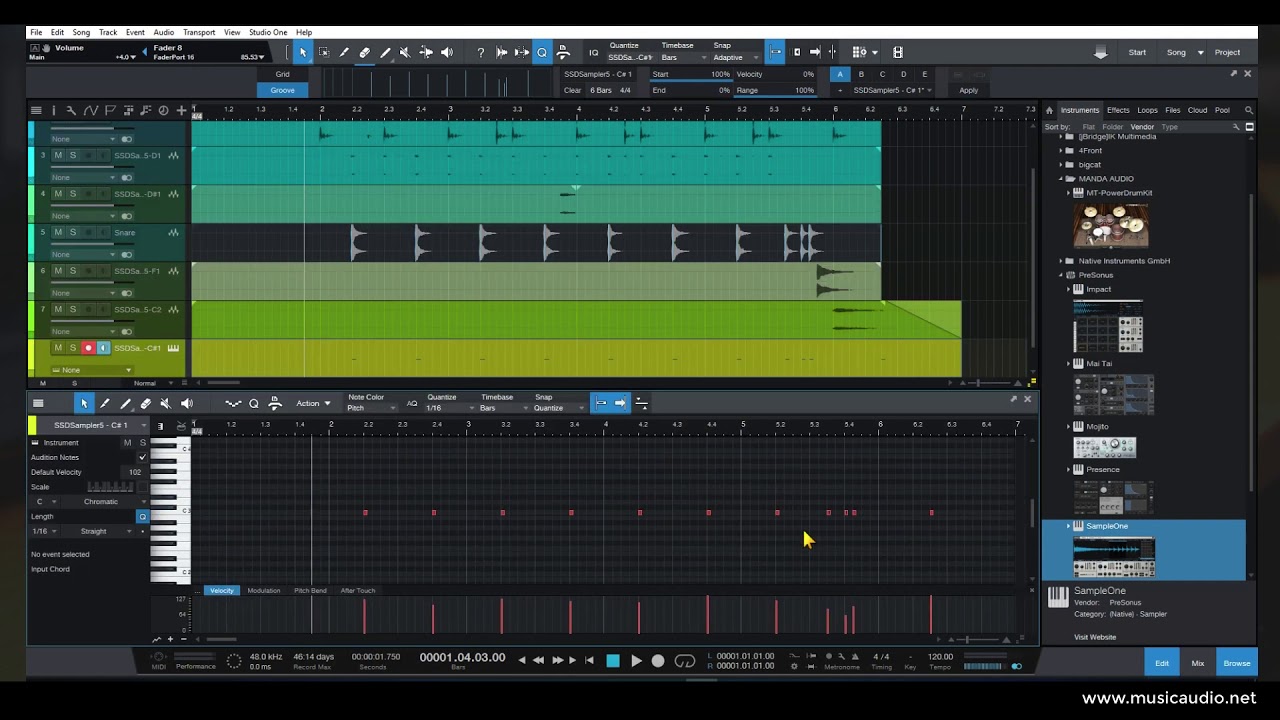Click the Apply groove button
The width and height of the screenshot is (1280, 720).
coord(969,90)
